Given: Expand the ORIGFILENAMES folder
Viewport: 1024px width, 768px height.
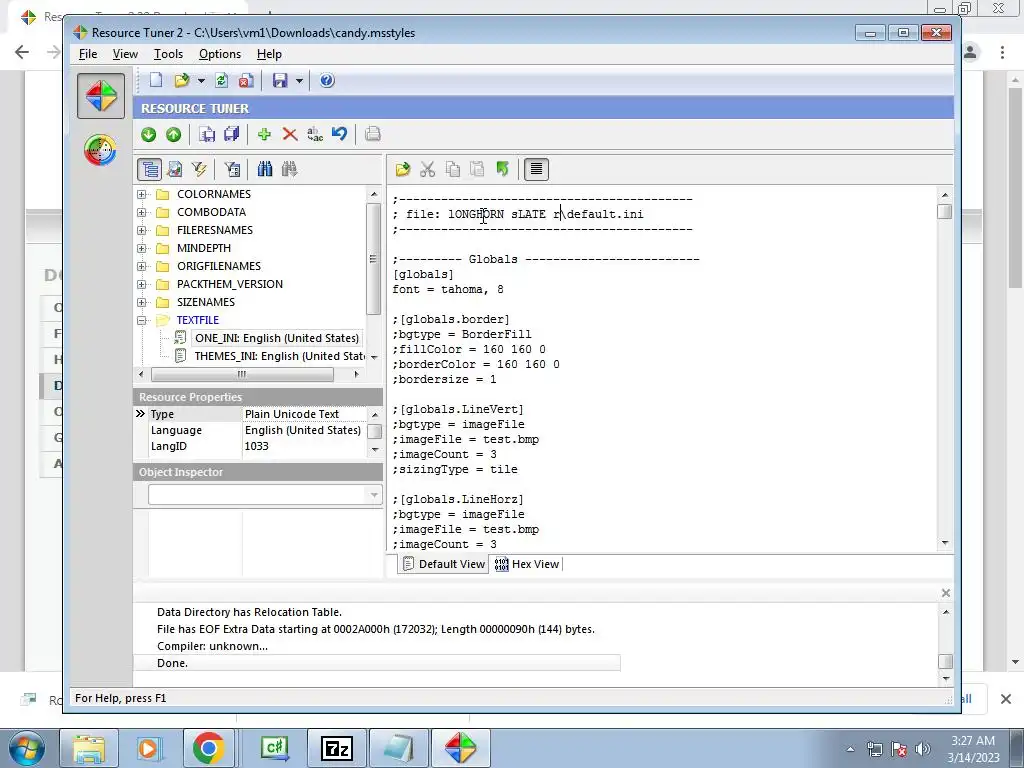Looking at the screenshot, I should 142,266.
